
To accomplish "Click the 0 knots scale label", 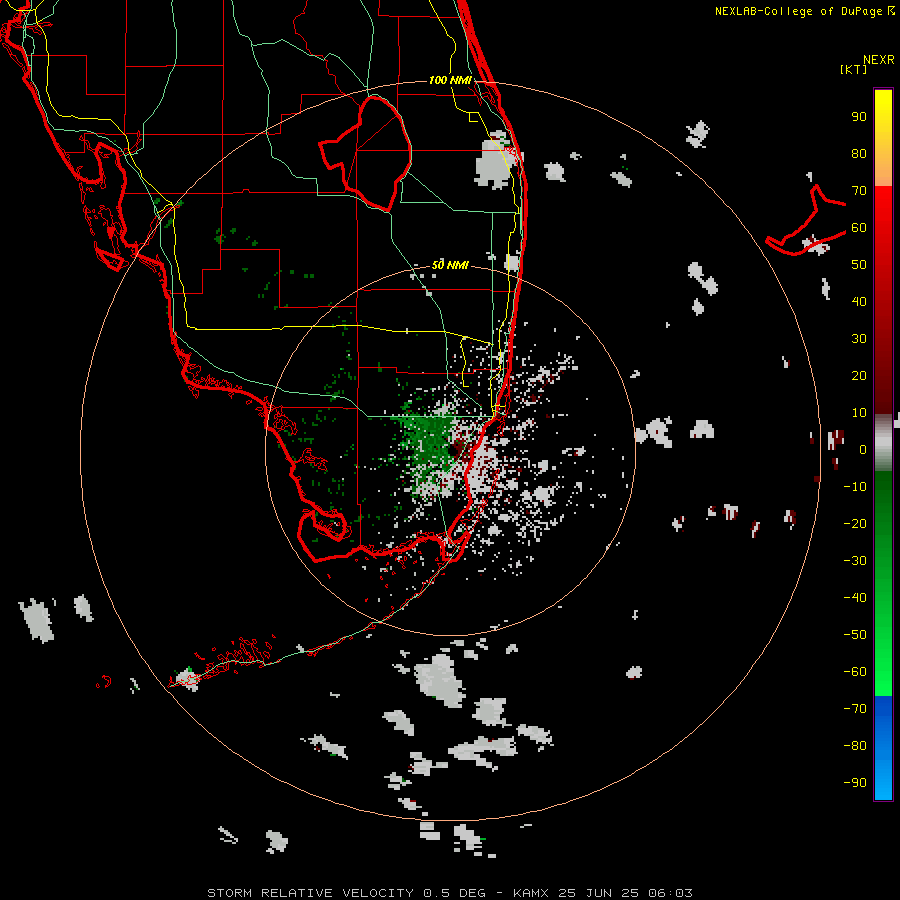I will (x=863, y=449).
